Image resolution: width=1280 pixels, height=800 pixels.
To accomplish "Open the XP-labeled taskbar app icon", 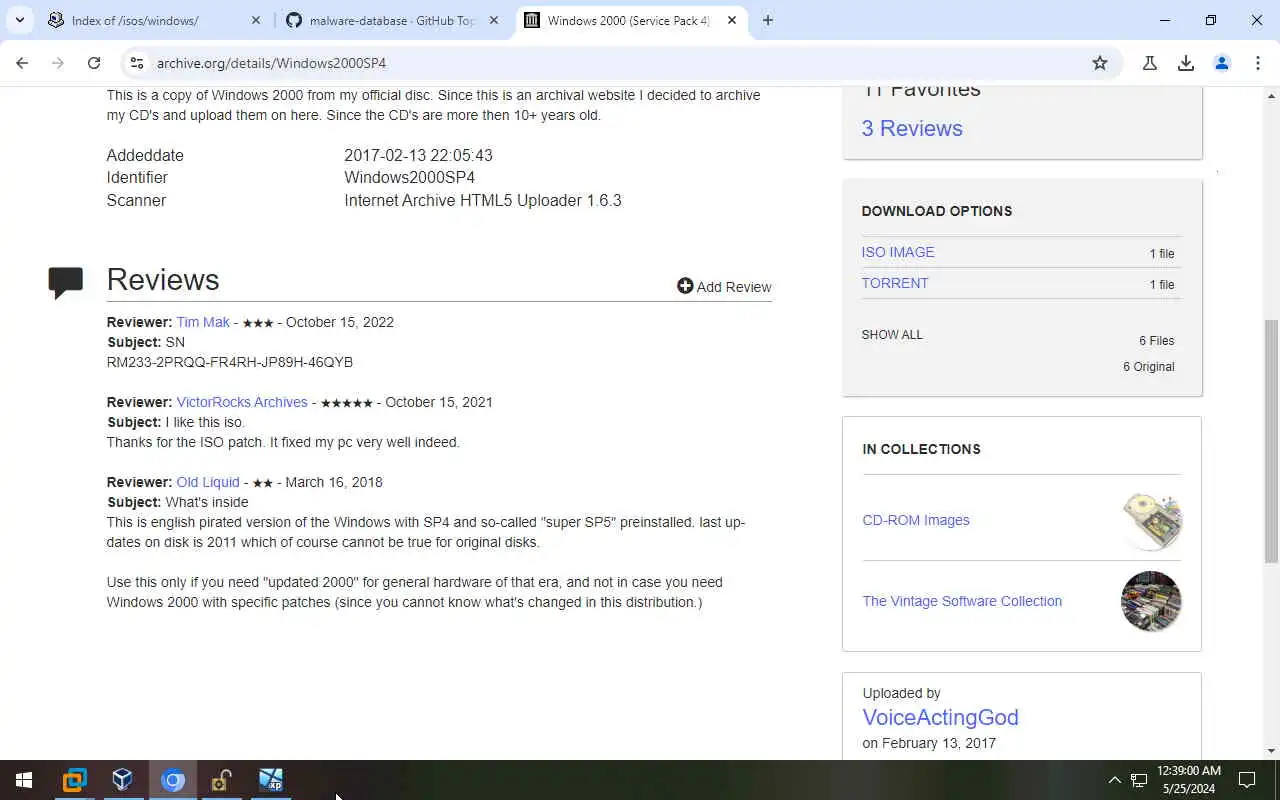I will 271,780.
